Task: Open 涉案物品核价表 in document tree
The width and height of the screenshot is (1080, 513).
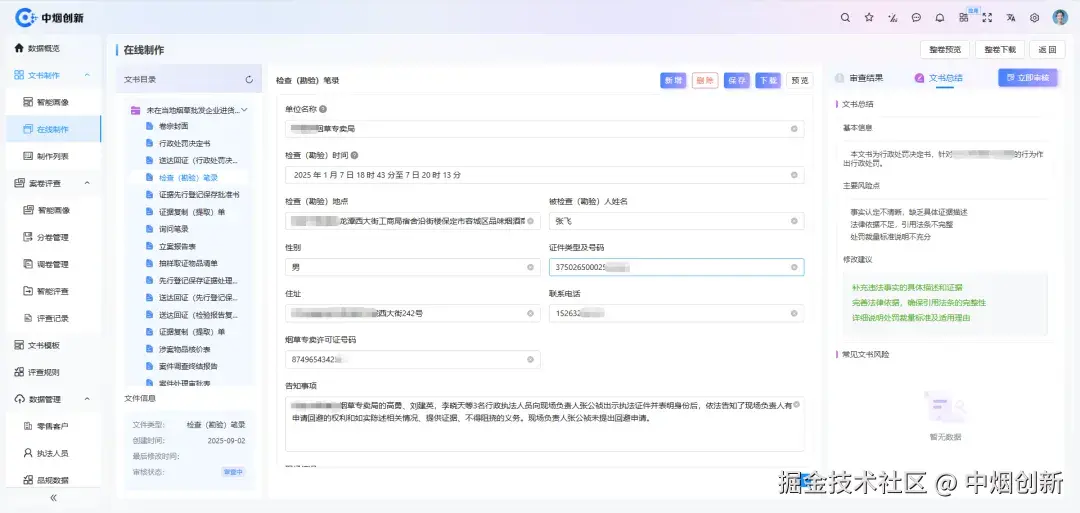Action: click(x=185, y=349)
